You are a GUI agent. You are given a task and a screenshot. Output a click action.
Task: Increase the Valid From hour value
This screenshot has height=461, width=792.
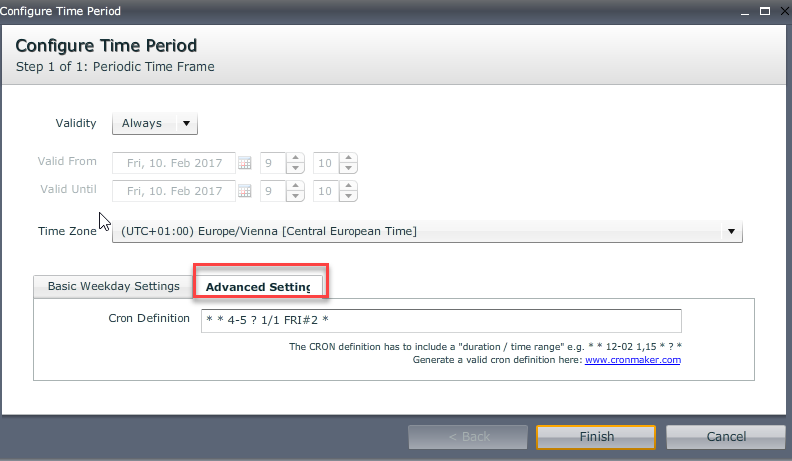point(296,158)
